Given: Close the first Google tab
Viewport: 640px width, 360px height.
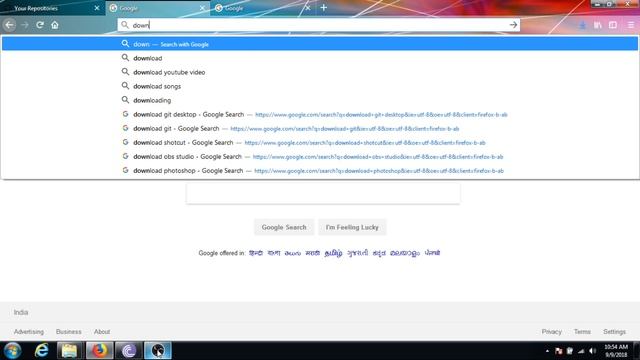Looking at the screenshot, I should tap(202, 8).
